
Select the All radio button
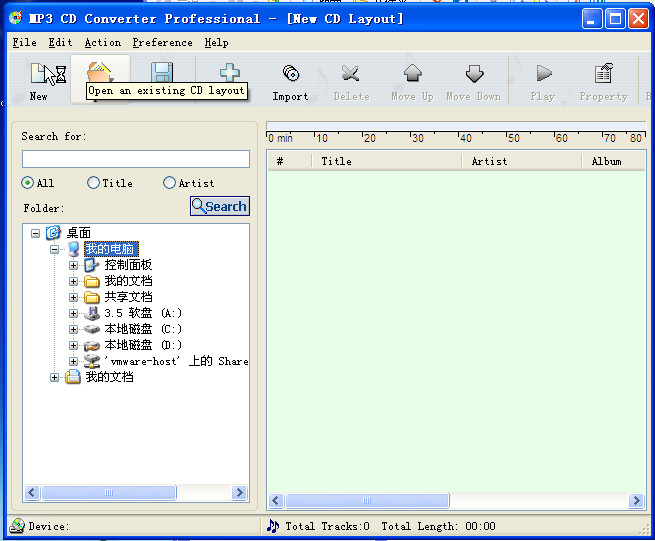pyautogui.click(x=28, y=183)
